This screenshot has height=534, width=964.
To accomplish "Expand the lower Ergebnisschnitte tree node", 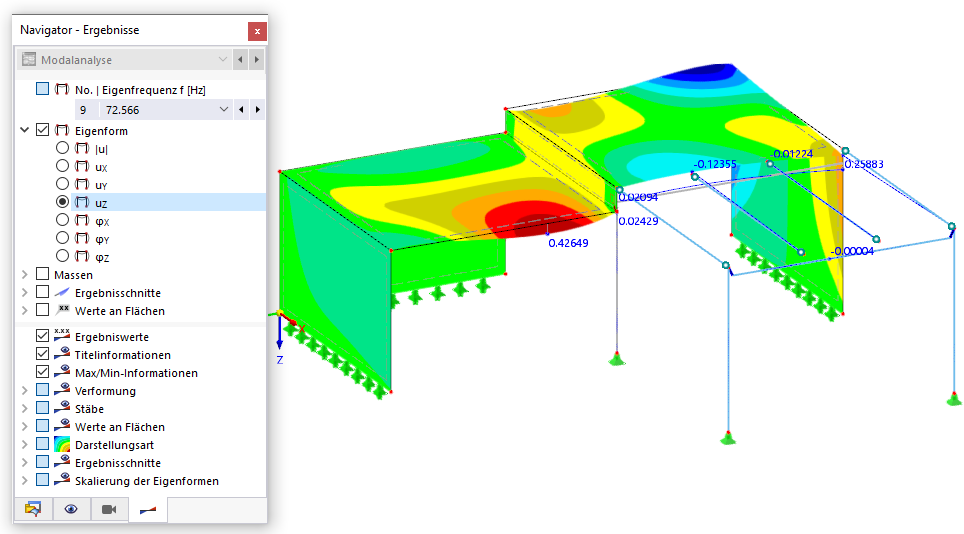I will (25, 462).
